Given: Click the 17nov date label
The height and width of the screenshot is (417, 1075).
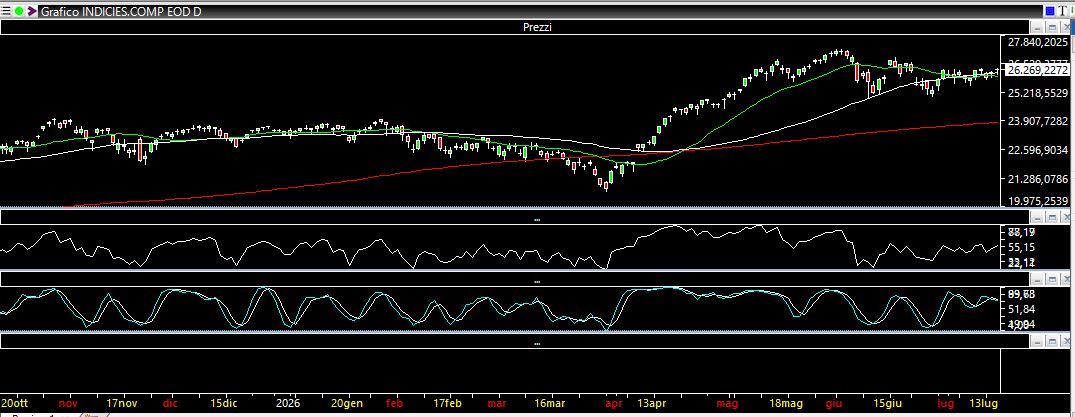Looking at the screenshot, I should 121,403.
